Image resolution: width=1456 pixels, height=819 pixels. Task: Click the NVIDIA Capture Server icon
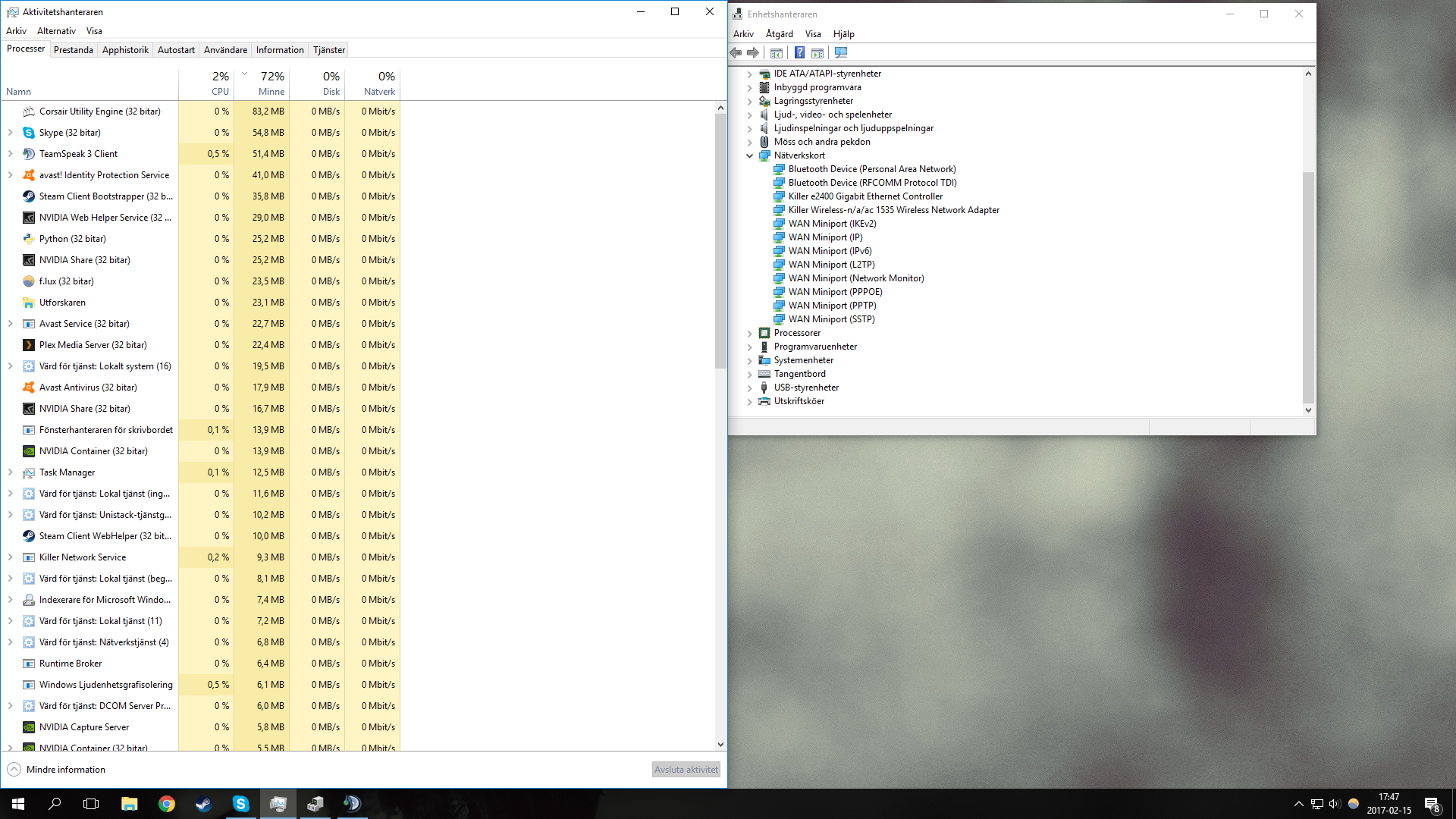29,727
